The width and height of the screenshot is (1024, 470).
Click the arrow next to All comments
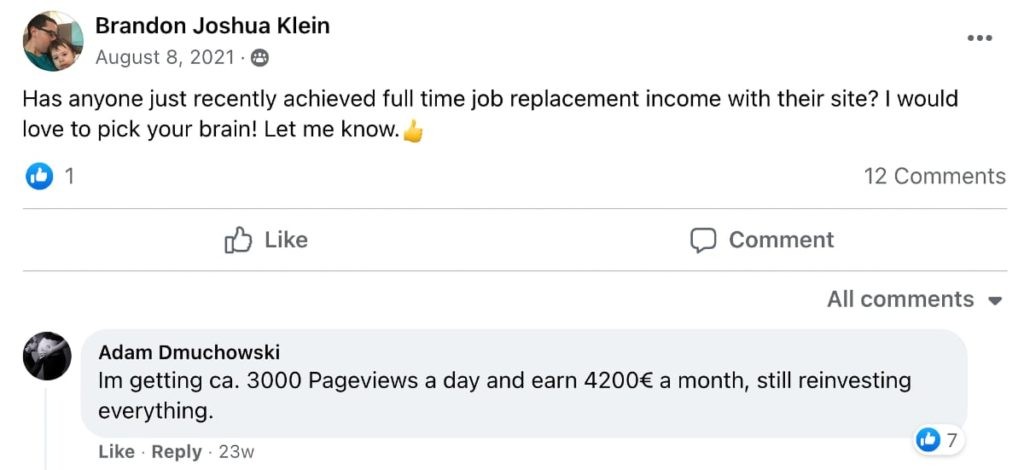[994, 301]
